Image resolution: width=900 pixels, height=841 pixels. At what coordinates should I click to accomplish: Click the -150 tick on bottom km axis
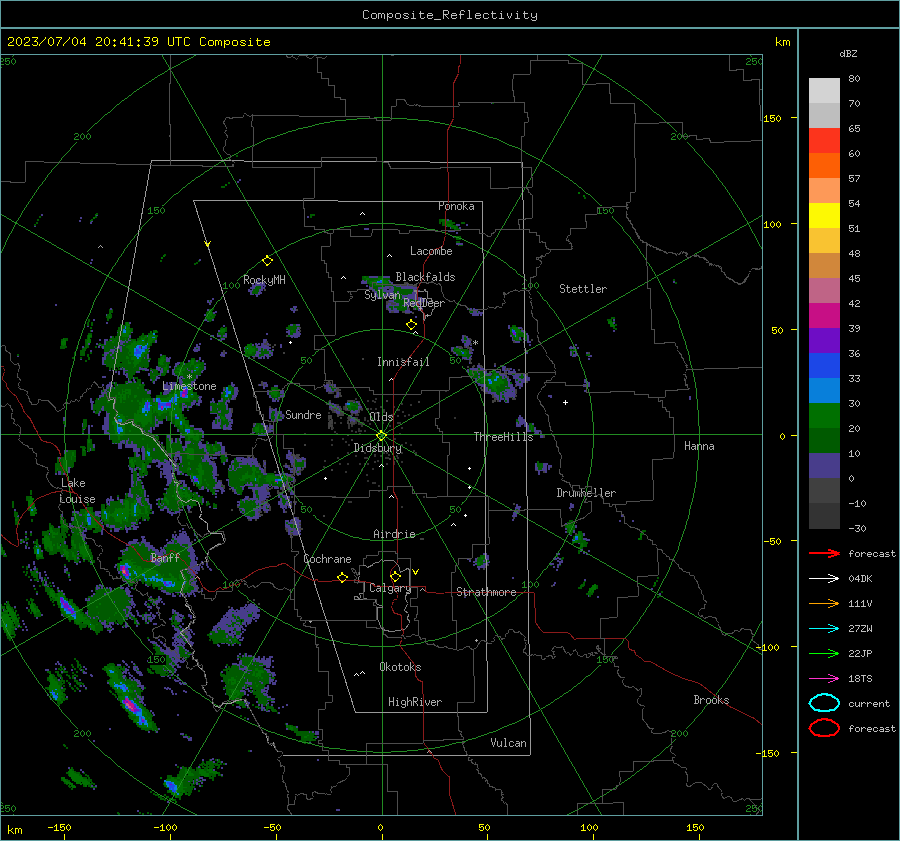(59, 828)
